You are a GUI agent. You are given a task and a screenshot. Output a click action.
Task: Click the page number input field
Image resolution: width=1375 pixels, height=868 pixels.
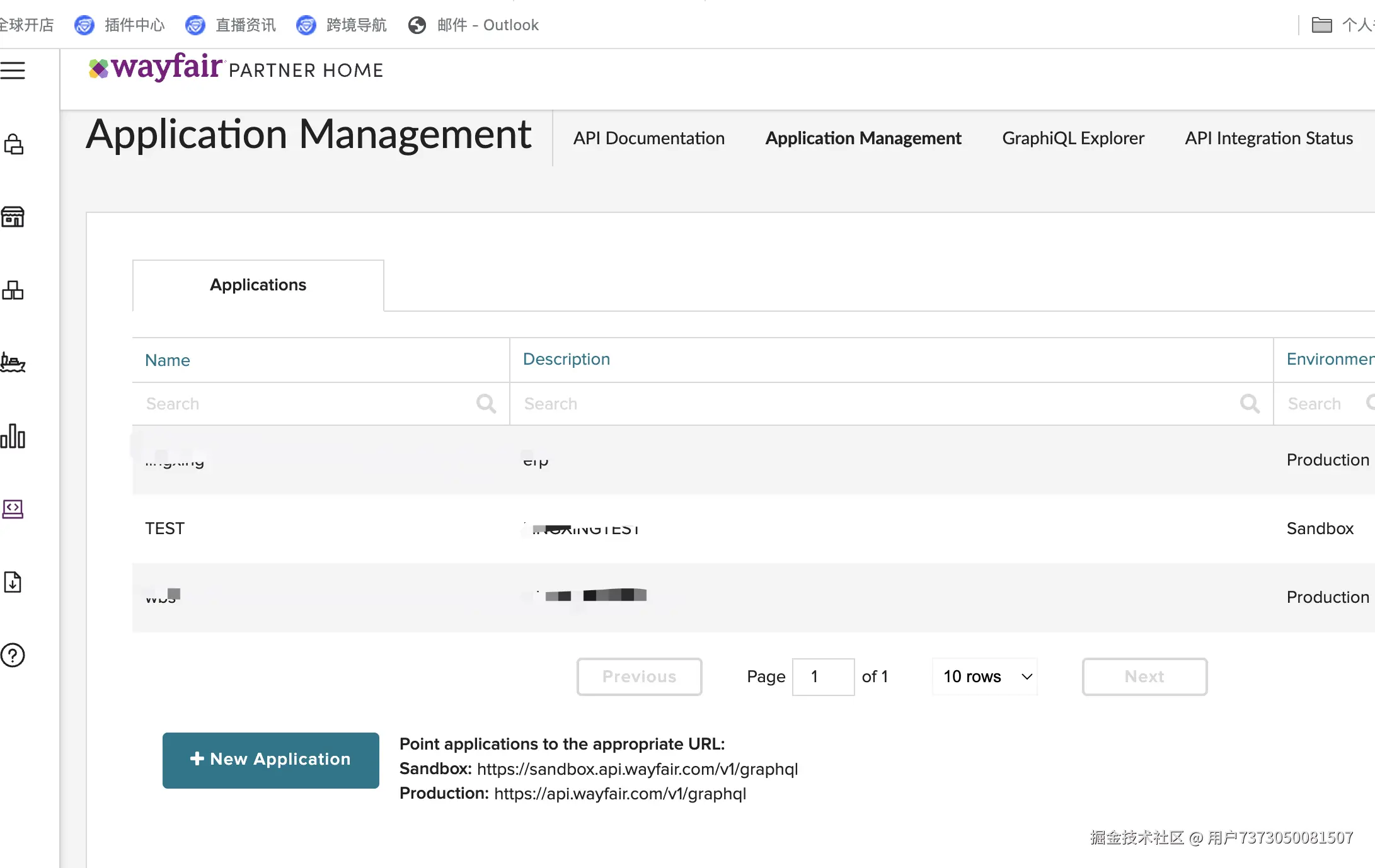(x=822, y=677)
